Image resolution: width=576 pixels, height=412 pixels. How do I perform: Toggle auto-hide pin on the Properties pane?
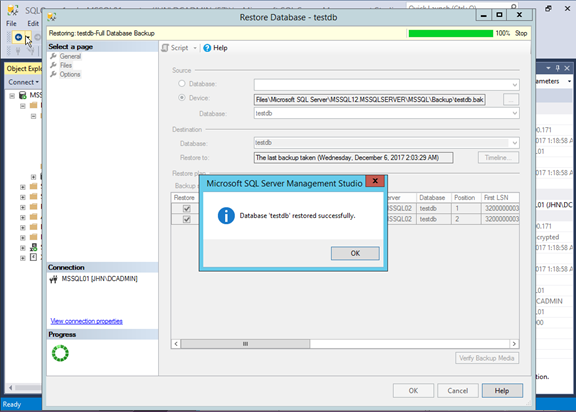pos(558,68)
